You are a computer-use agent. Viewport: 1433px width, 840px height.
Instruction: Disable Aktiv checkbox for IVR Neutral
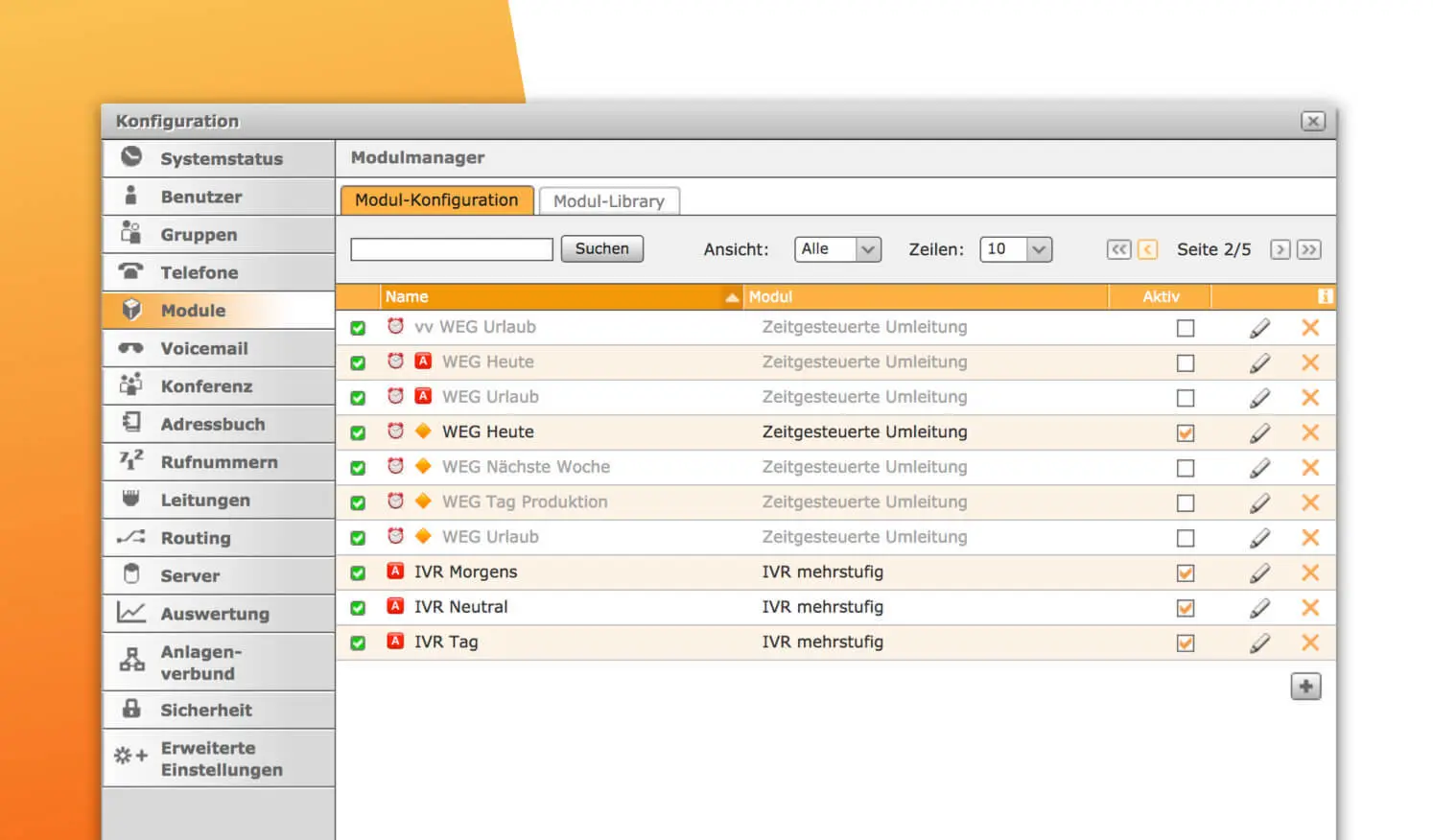(x=1186, y=608)
